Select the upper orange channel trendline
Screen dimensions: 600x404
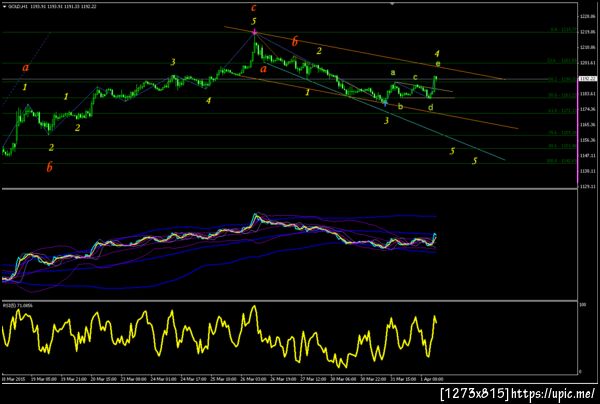tap(364, 53)
